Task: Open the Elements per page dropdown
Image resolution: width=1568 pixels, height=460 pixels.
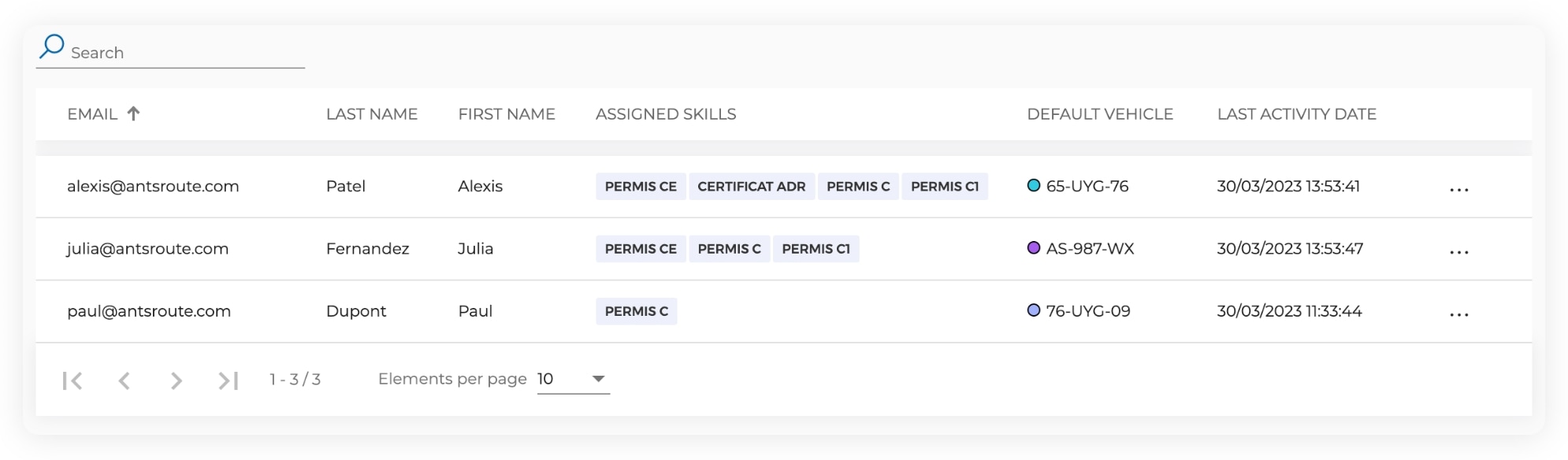Action: click(x=574, y=379)
